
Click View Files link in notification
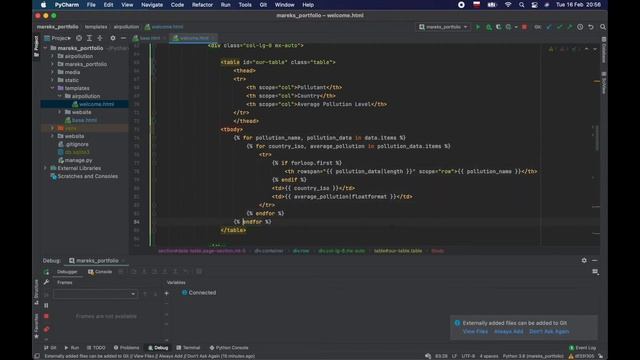pos(475,332)
